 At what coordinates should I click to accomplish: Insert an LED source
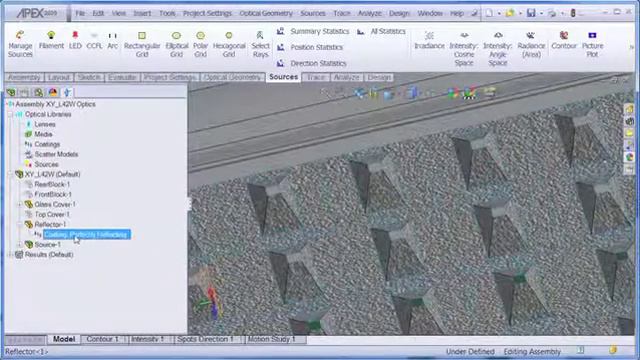click(75, 40)
